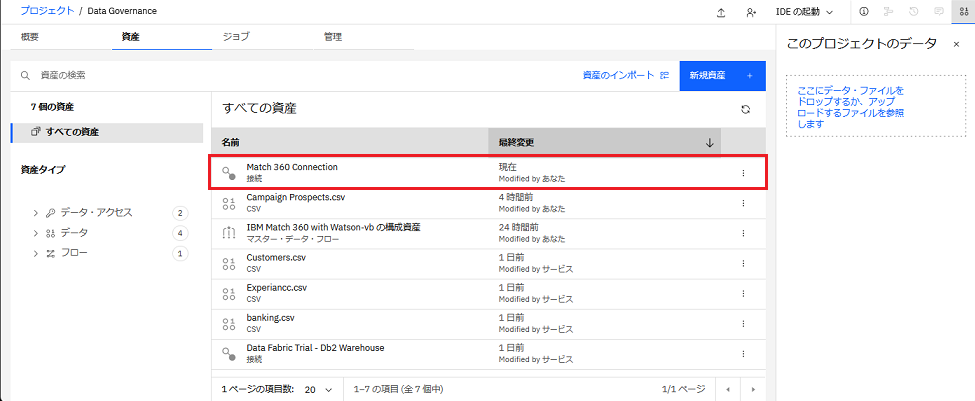Screen dimensions: 975x401
Task: Open Experiancc.csv asset
Action: [x=277, y=288]
